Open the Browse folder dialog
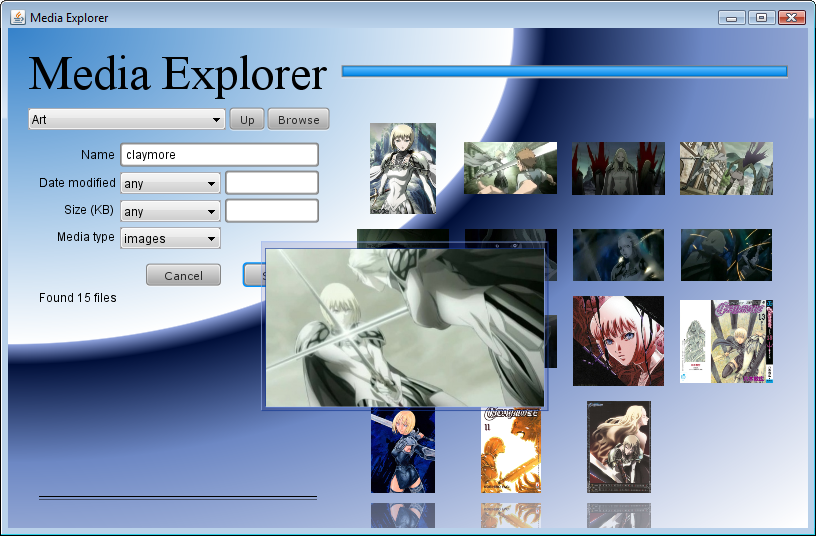 click(299, 119)
